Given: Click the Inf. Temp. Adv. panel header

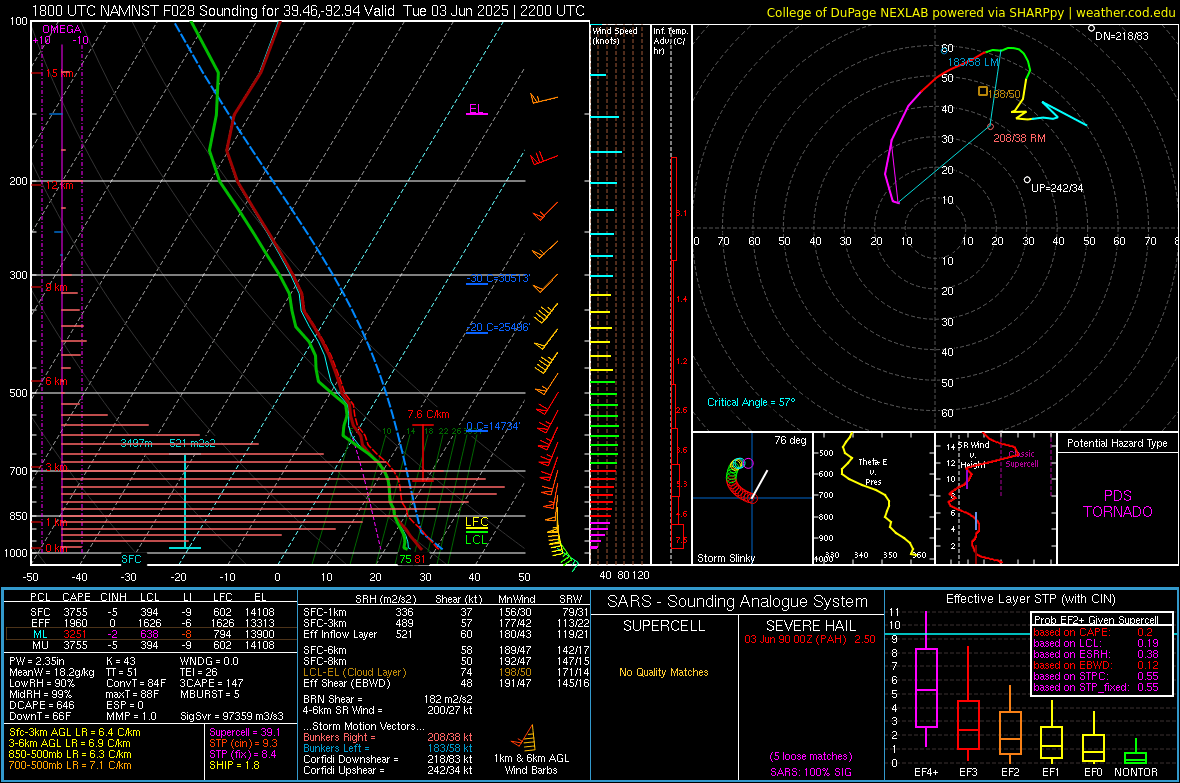Looking at the screenshot, I should tap(670, 41).
